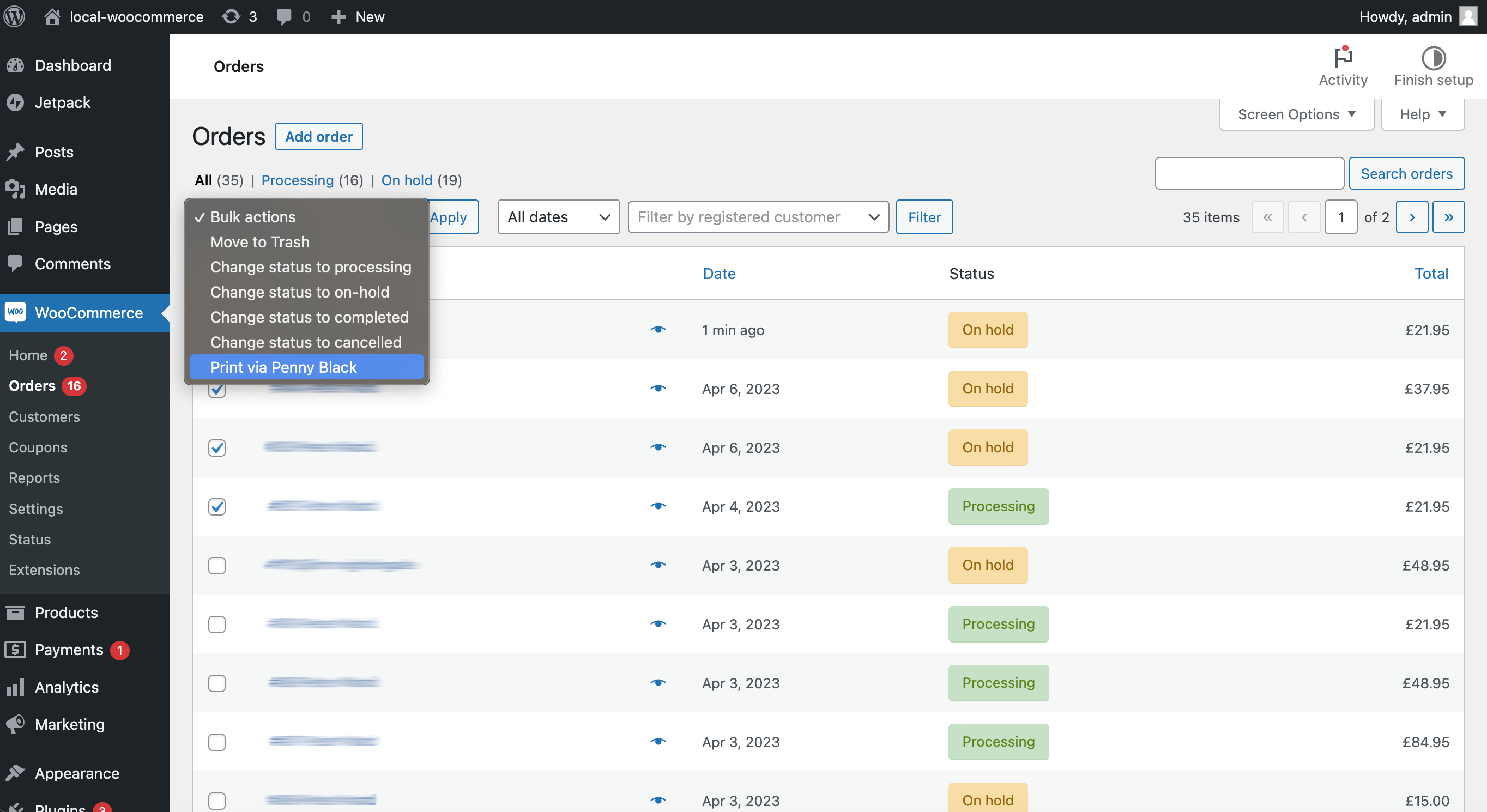
Task: Select the £15.00 order checkbox
Action: click(217, 801)
